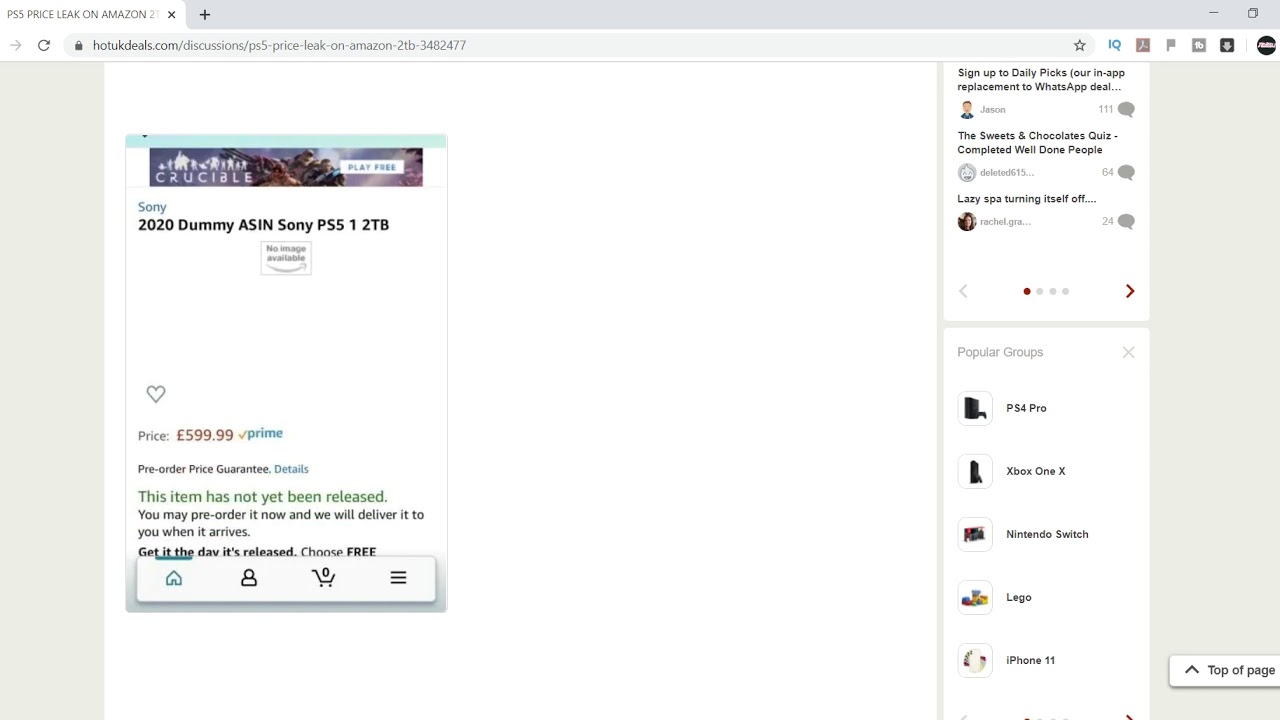Close the PS5 PRICE LEAK browser tab
1280x720 pixels.
[x=171, y=14]
